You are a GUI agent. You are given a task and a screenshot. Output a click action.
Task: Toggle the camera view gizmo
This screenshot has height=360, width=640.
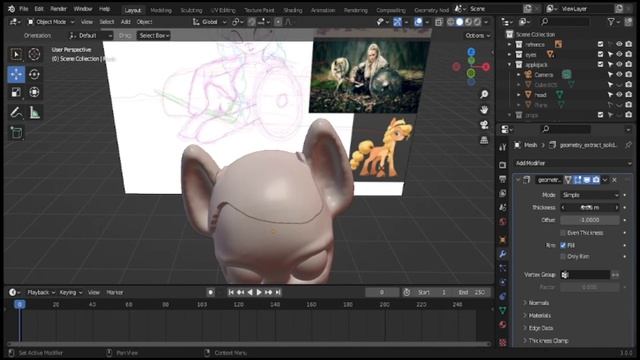click(x=484, y=125)
